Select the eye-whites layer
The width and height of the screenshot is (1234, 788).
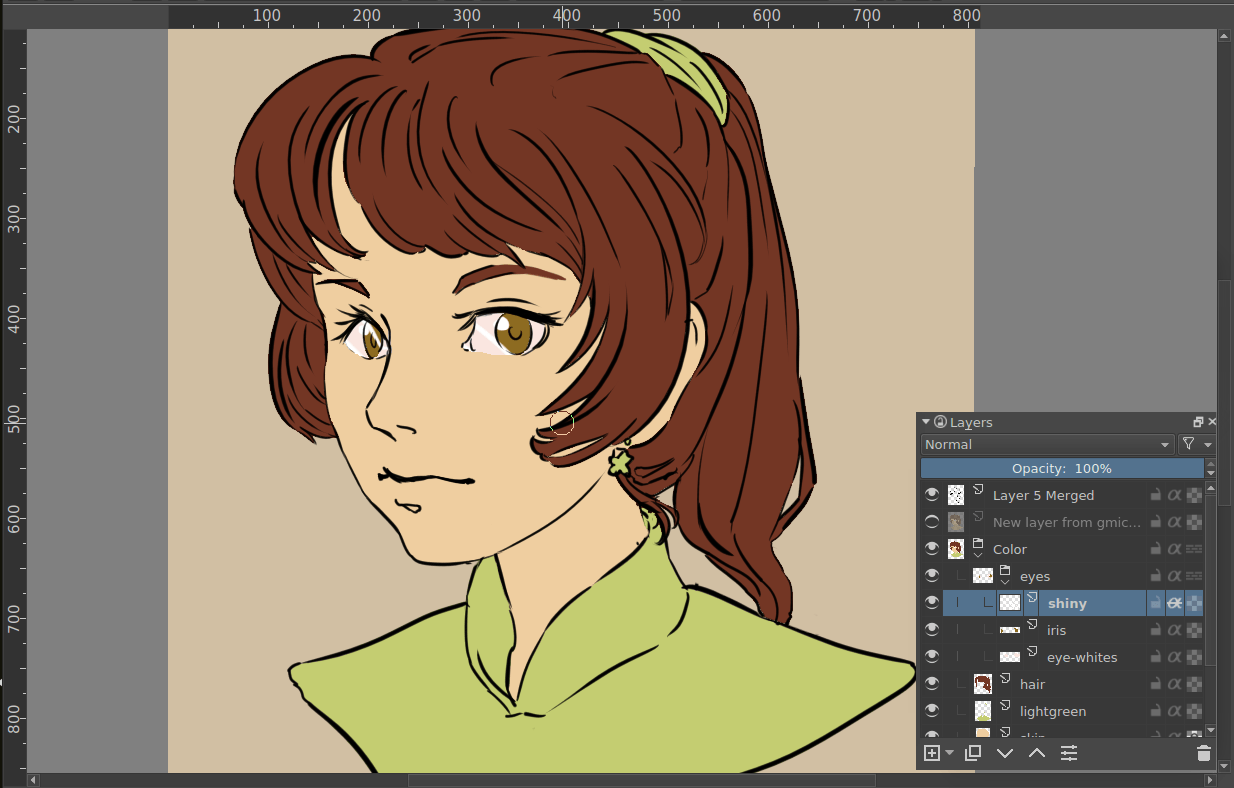pos(1082,657)
